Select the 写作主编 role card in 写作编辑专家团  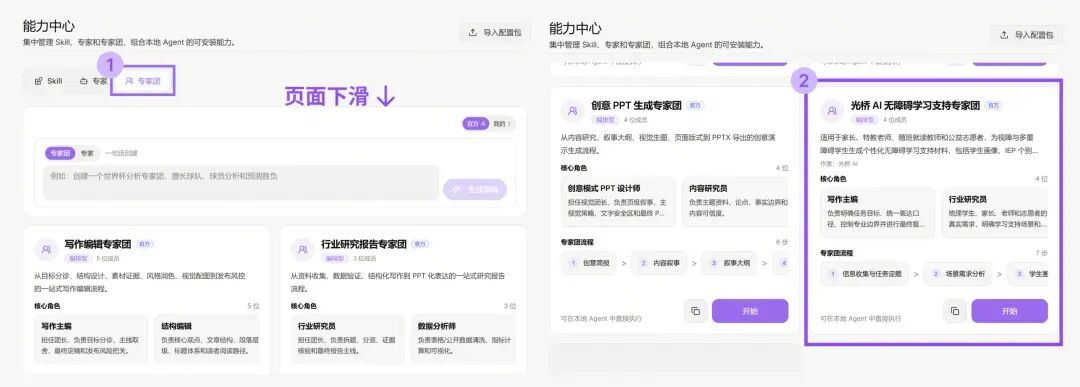click(x=91, y=339)
